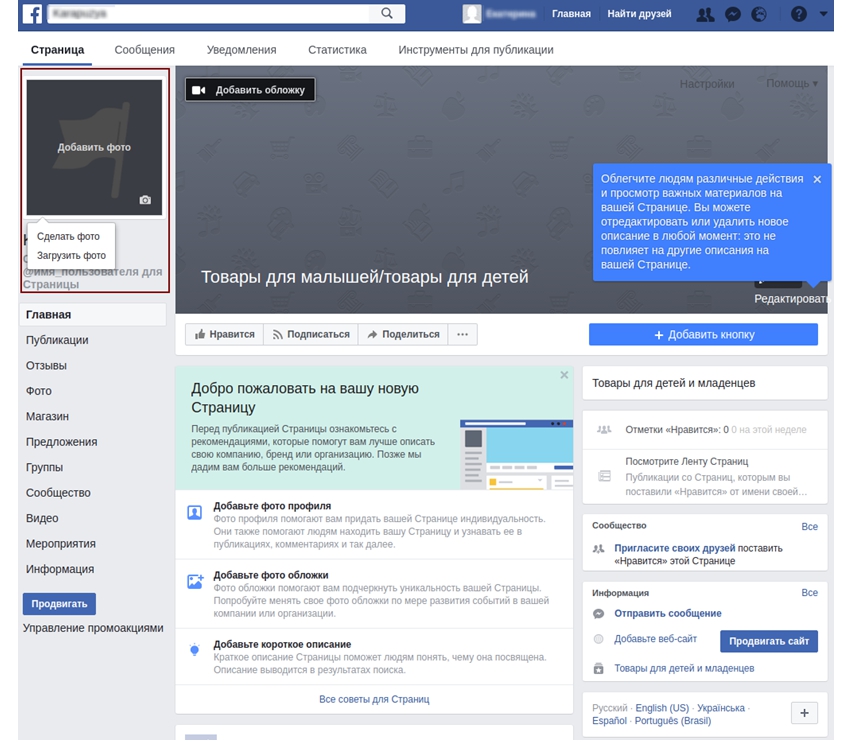Screen dimensions: 856x742
Task: Click the Facebook logo icon
Action: (33, 14)
